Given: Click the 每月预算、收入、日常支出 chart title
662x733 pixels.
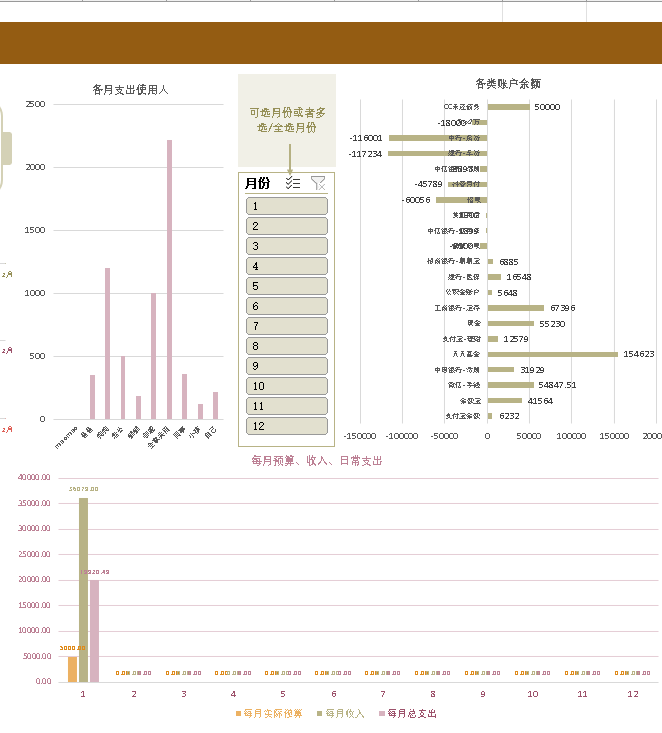Looking at the screenshot, I should pos(316,461).
